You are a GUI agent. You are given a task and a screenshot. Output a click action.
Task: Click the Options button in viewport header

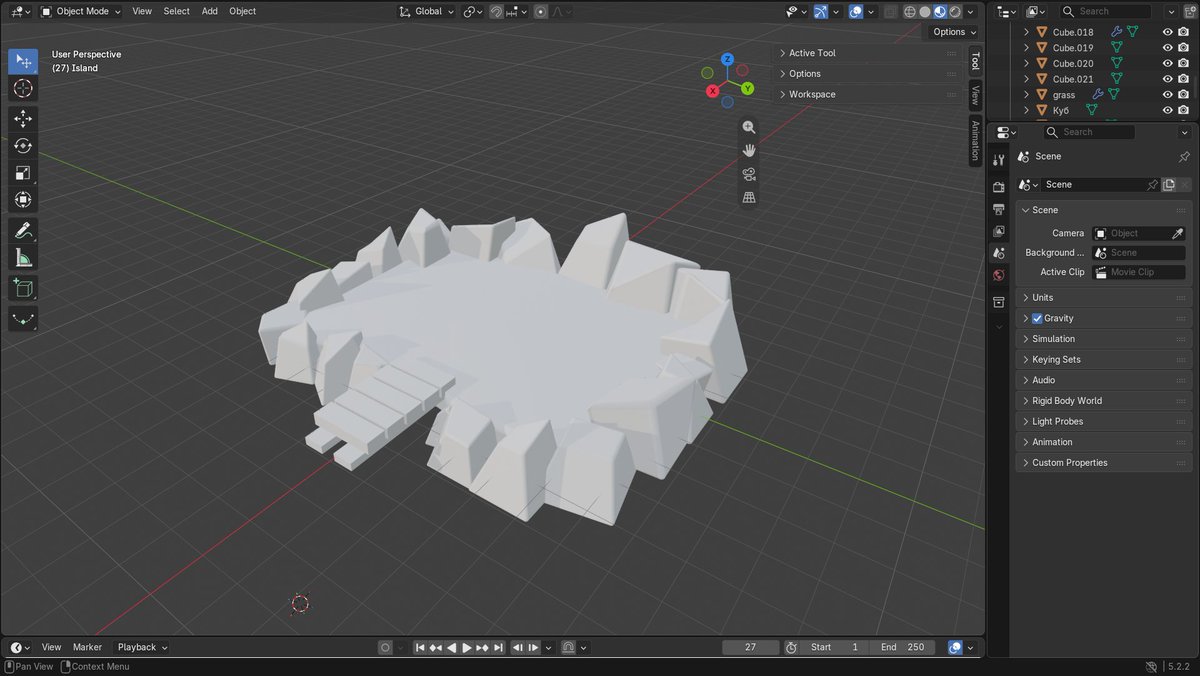(954, 32)
